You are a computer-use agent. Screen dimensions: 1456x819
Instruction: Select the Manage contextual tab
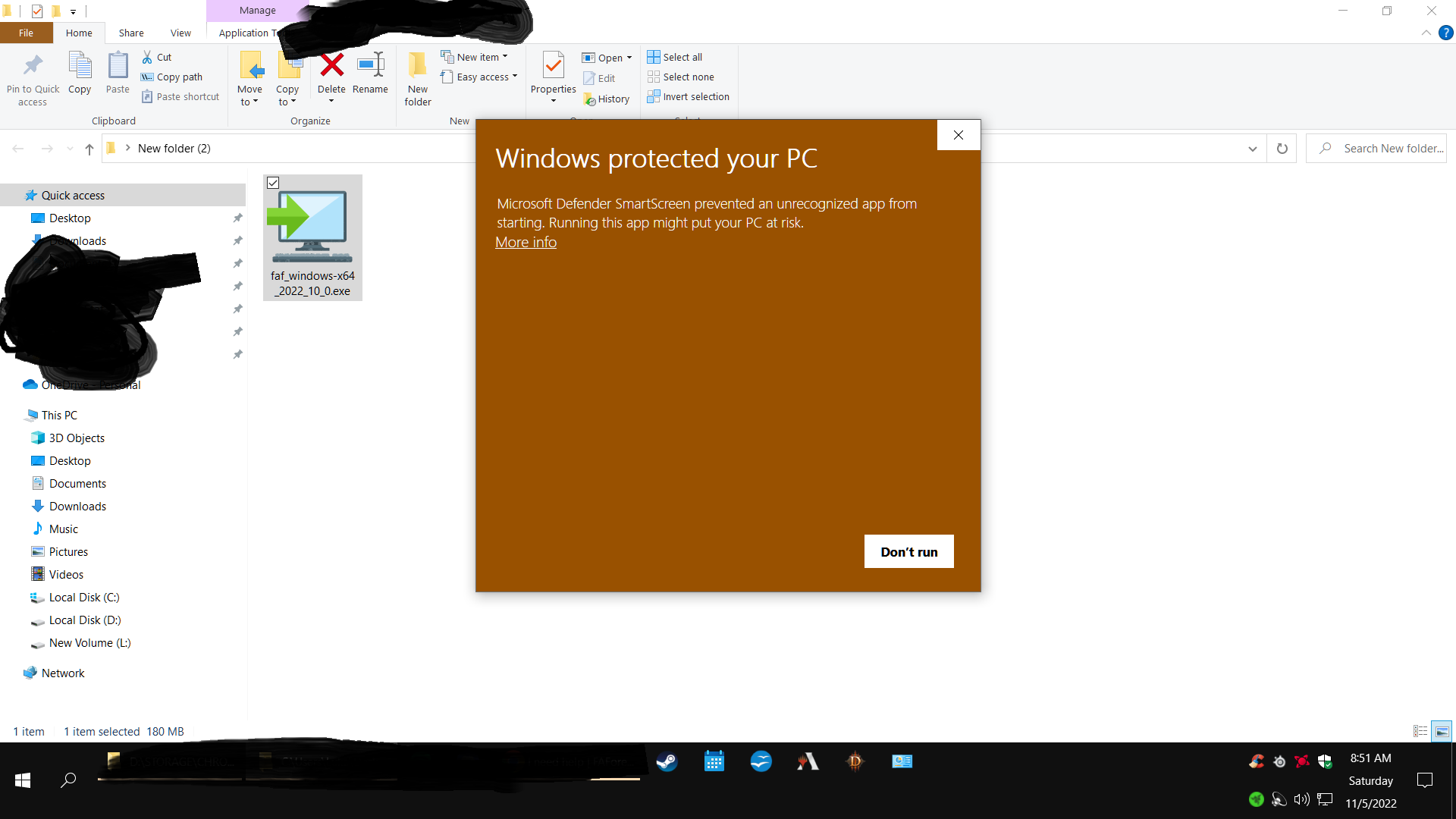pos(258,11)
